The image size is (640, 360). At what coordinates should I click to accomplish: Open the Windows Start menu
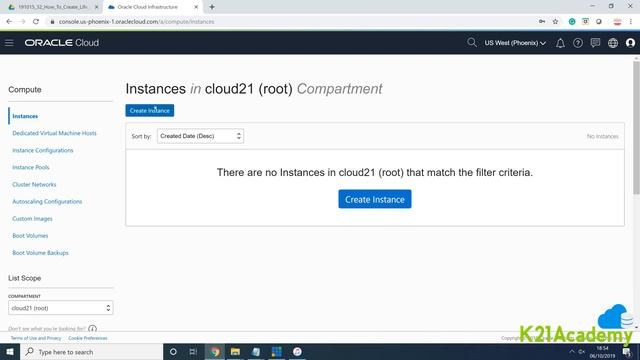coord(10,352)
